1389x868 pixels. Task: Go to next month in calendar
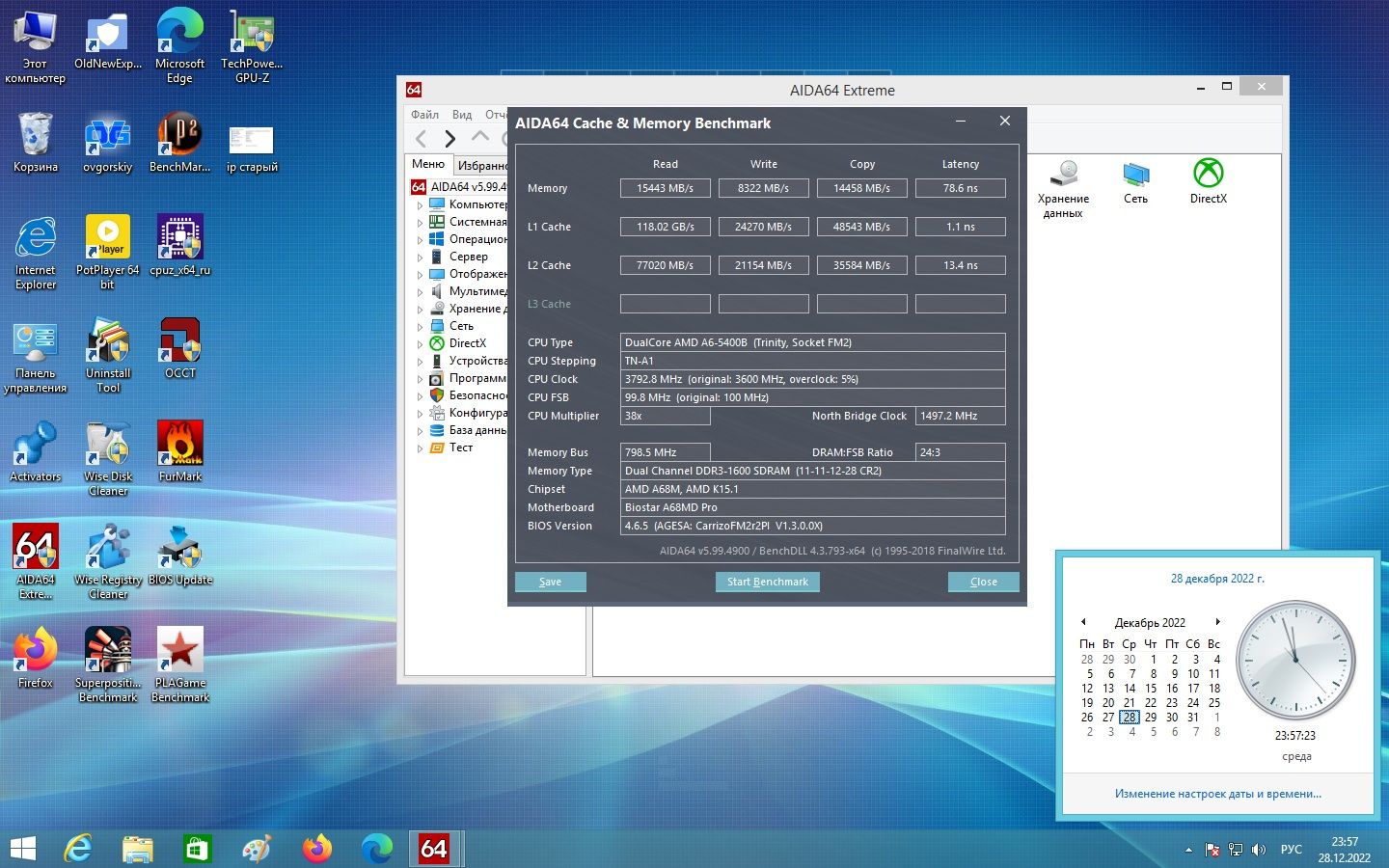tap(1217, 622)
